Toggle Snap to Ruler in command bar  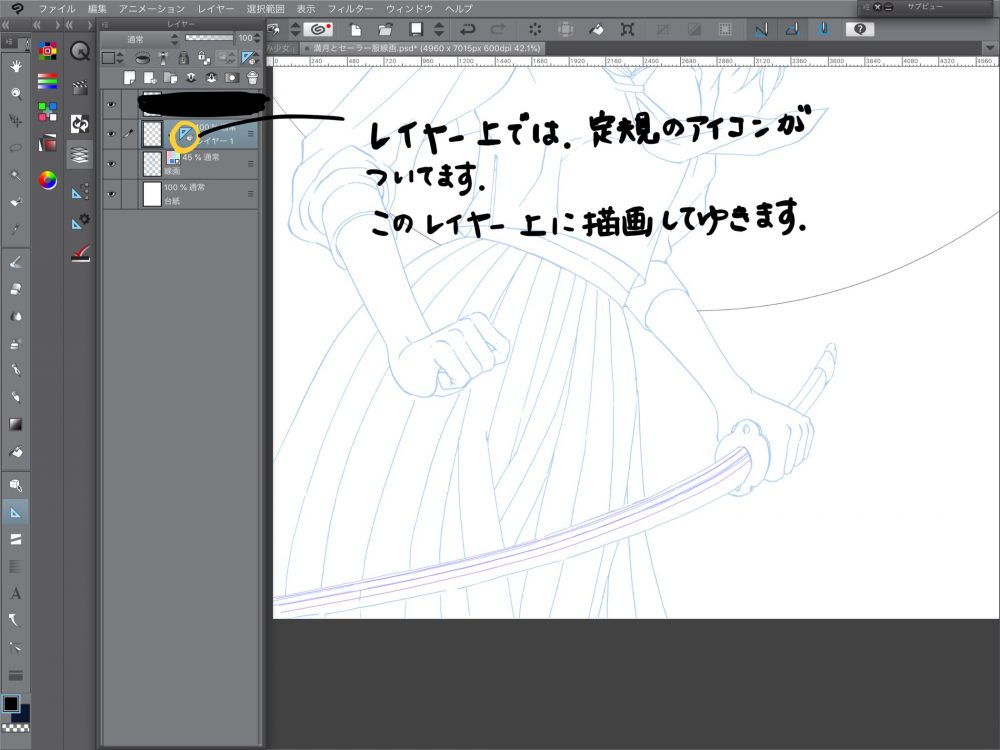point(761,29)
